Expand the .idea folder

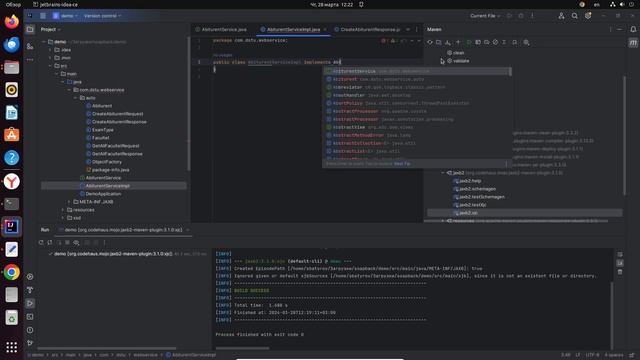(50, 50)
